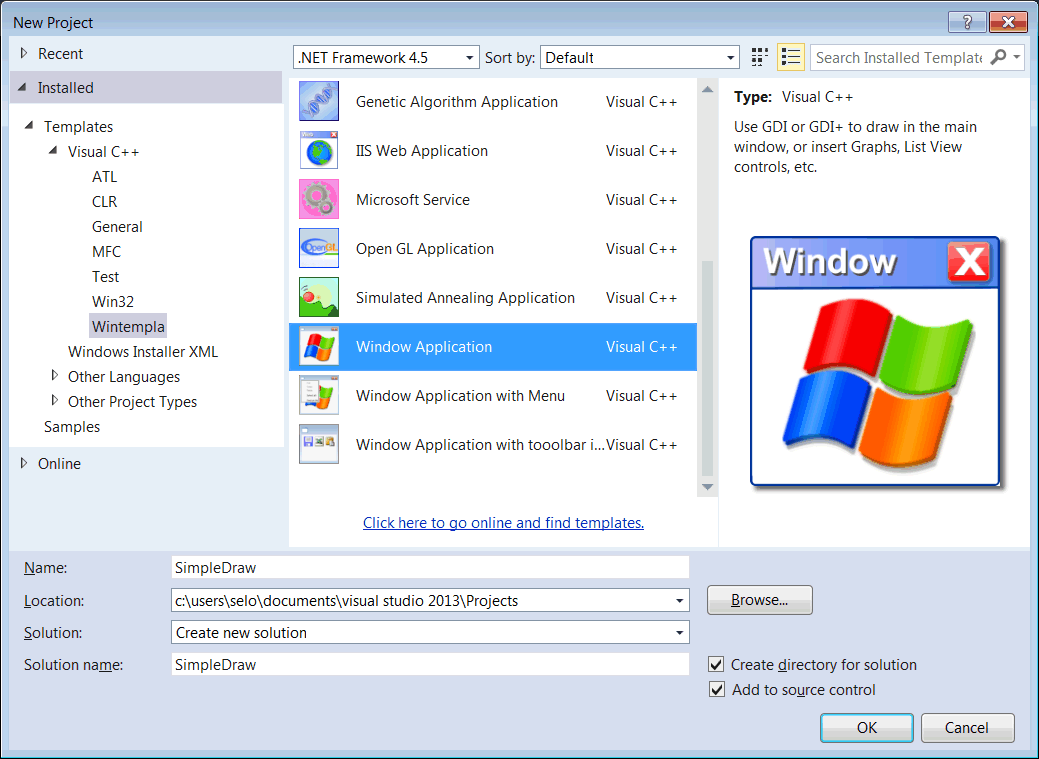Viewport: 1039px width, 759px height.
Task: Select Simulated Annealing Application text
Action: click(465, 298)
